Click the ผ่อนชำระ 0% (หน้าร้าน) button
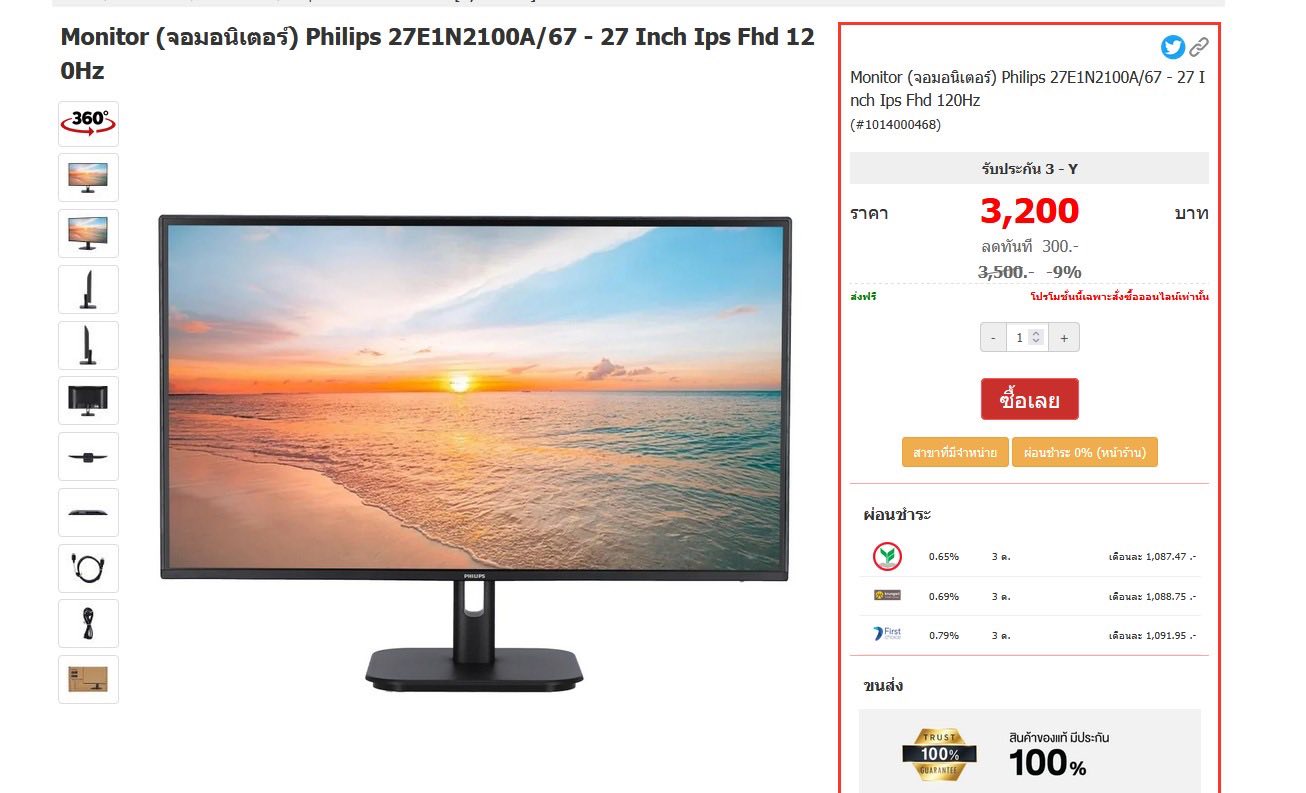 1085,453
